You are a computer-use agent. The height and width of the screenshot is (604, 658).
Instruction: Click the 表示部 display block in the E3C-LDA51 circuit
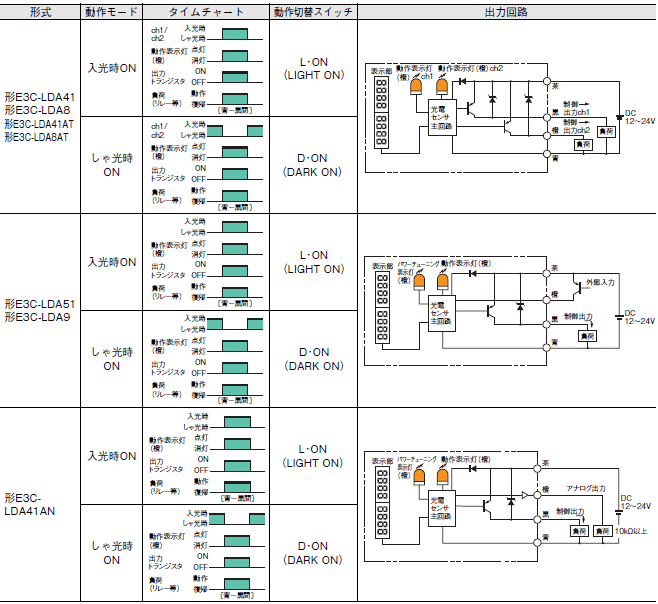click(x=382, y=307)
